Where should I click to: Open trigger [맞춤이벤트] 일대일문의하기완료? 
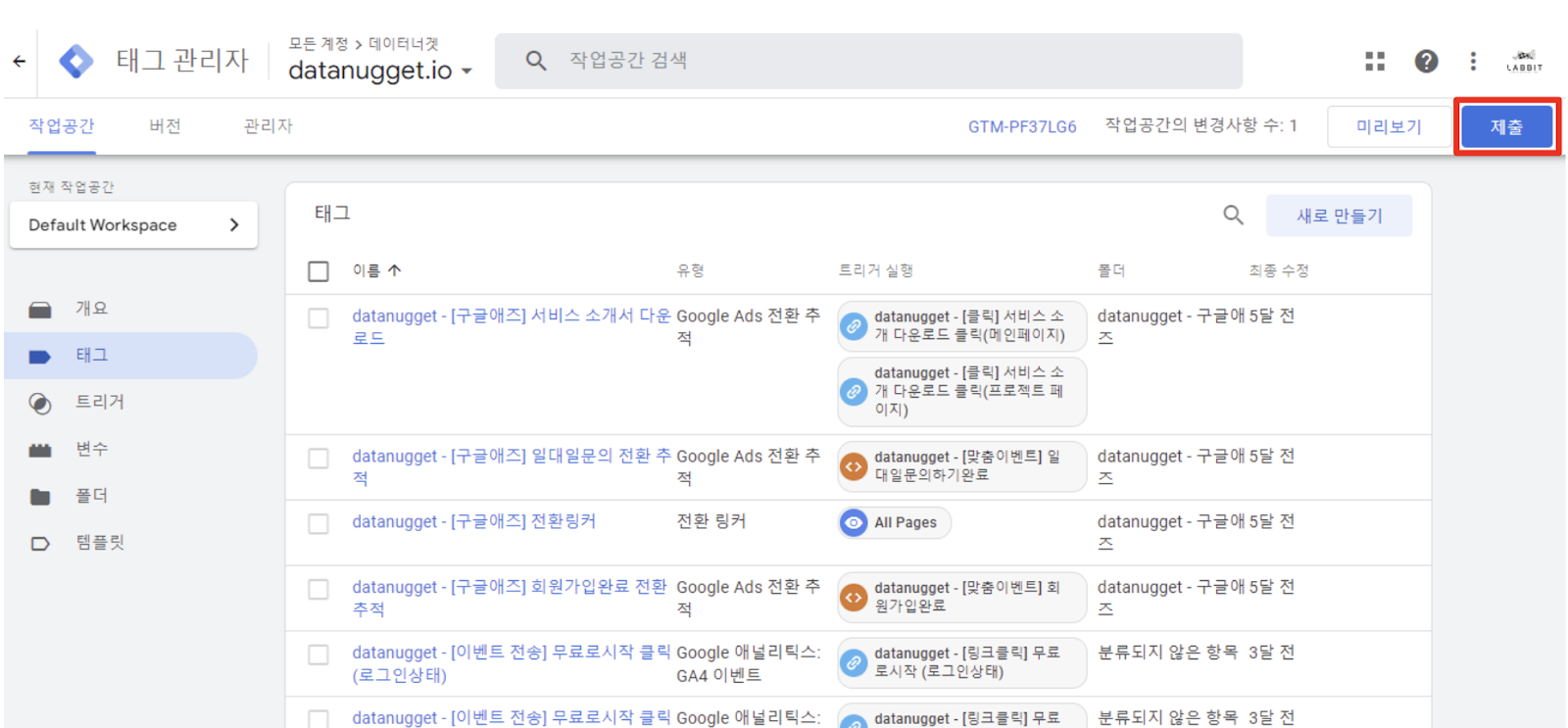pyautogui.click(x=962, y=465)
